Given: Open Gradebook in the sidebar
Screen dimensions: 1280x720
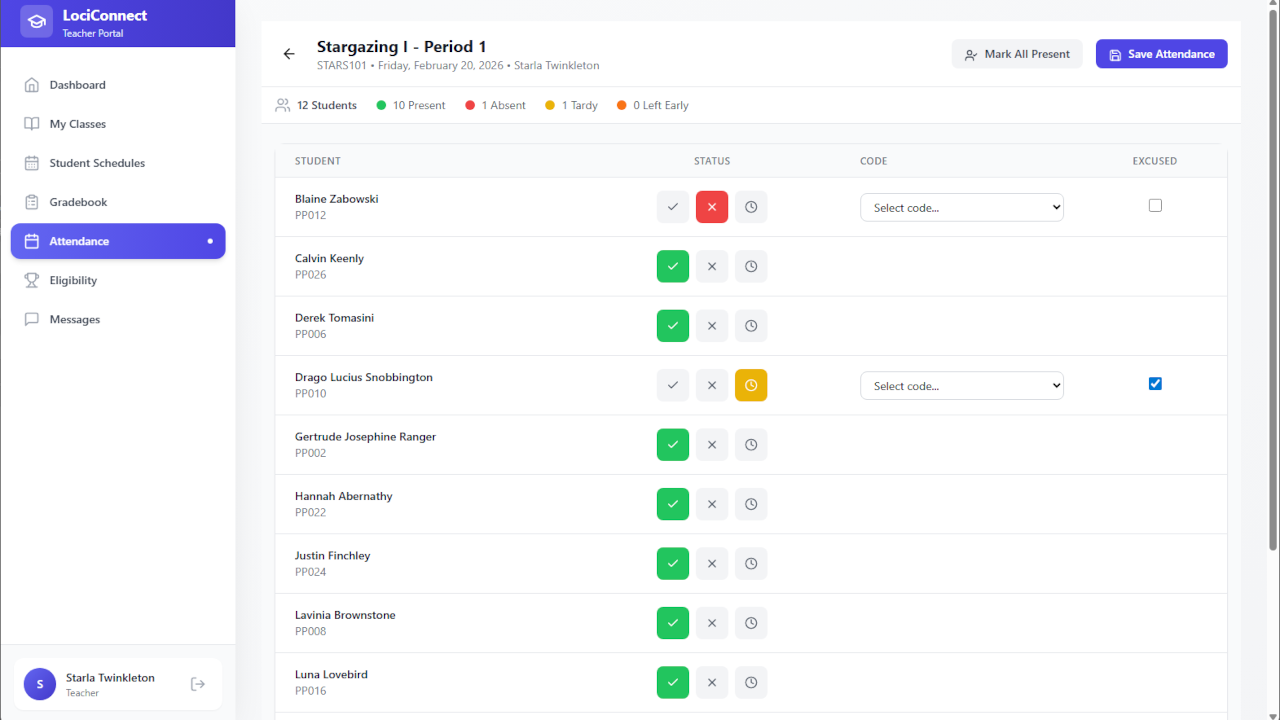Looking at the screenshot, I should [x=78, y=202].
